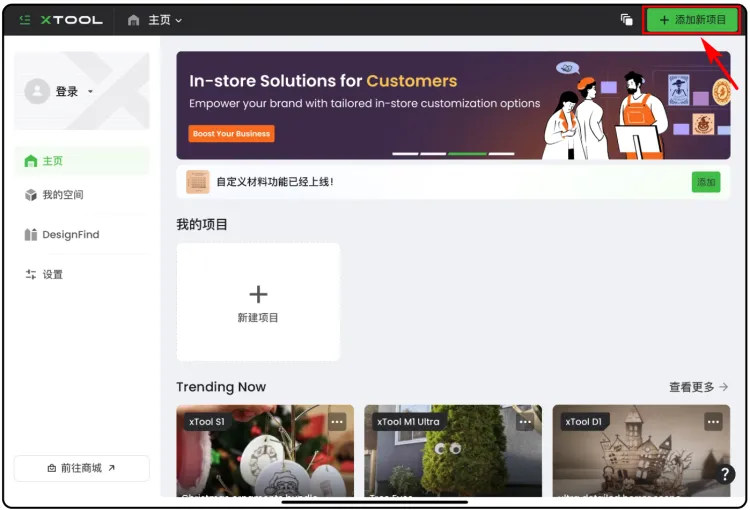Screen dimensions: 750x510
Task: Select 主页 in the sidebar
Action: [x=82, y=161]
